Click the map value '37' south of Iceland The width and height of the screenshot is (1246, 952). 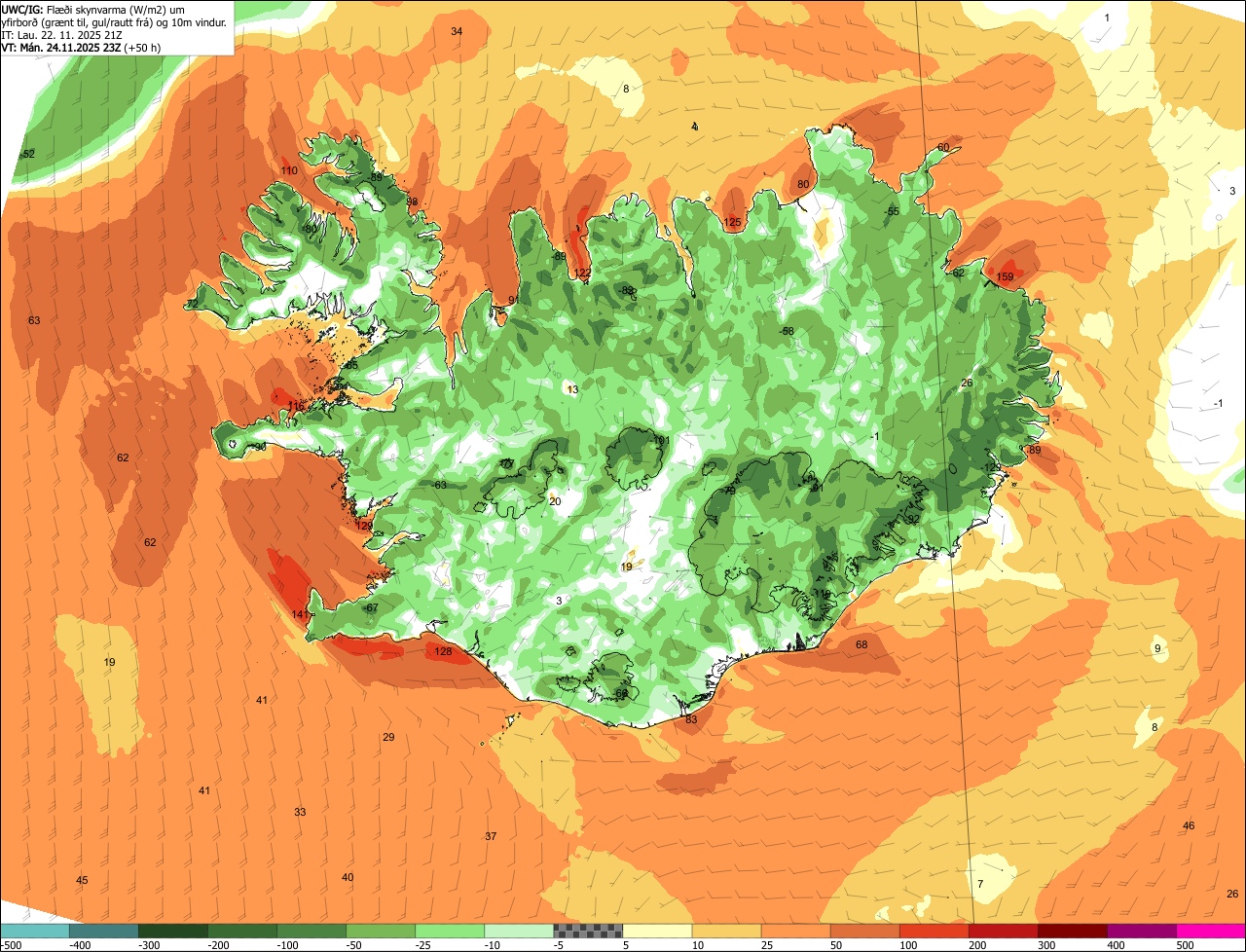[491, 836]
